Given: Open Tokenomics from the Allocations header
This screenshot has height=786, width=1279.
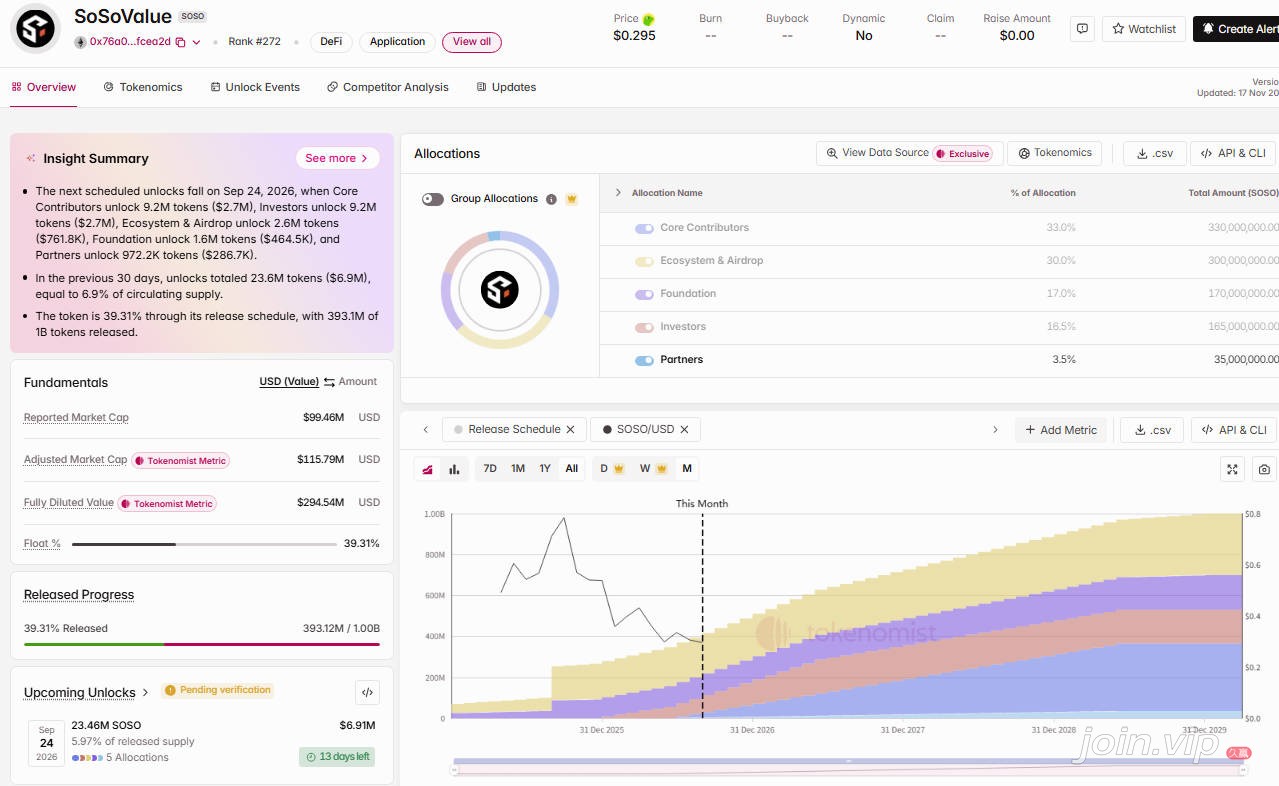Looking at the screenshot, I should [x=1055, y=153].
